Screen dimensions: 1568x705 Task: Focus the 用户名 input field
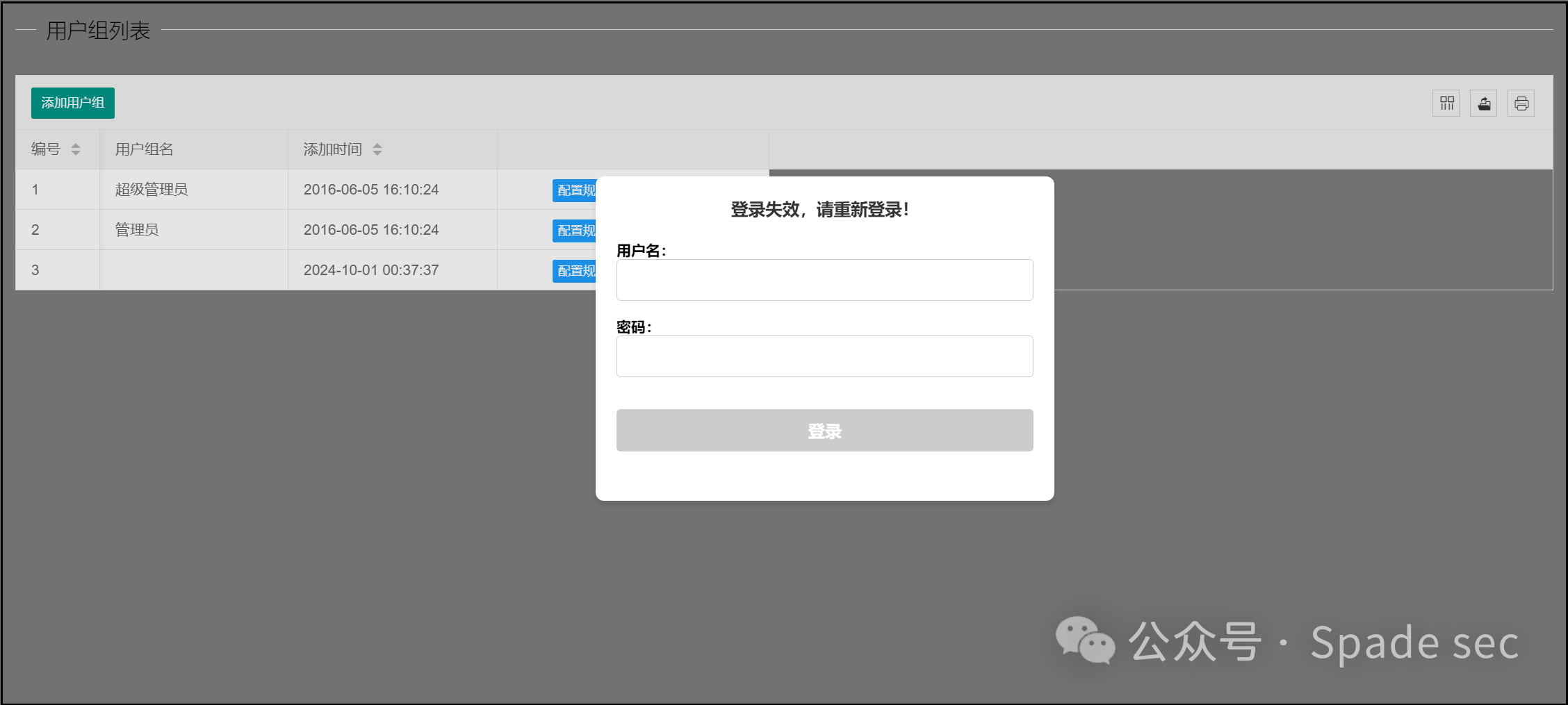coord(824,280)
